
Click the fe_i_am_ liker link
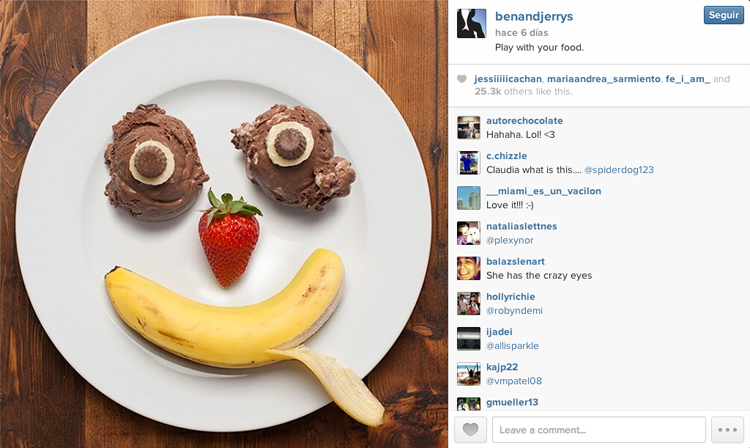(x=688, y=79)
